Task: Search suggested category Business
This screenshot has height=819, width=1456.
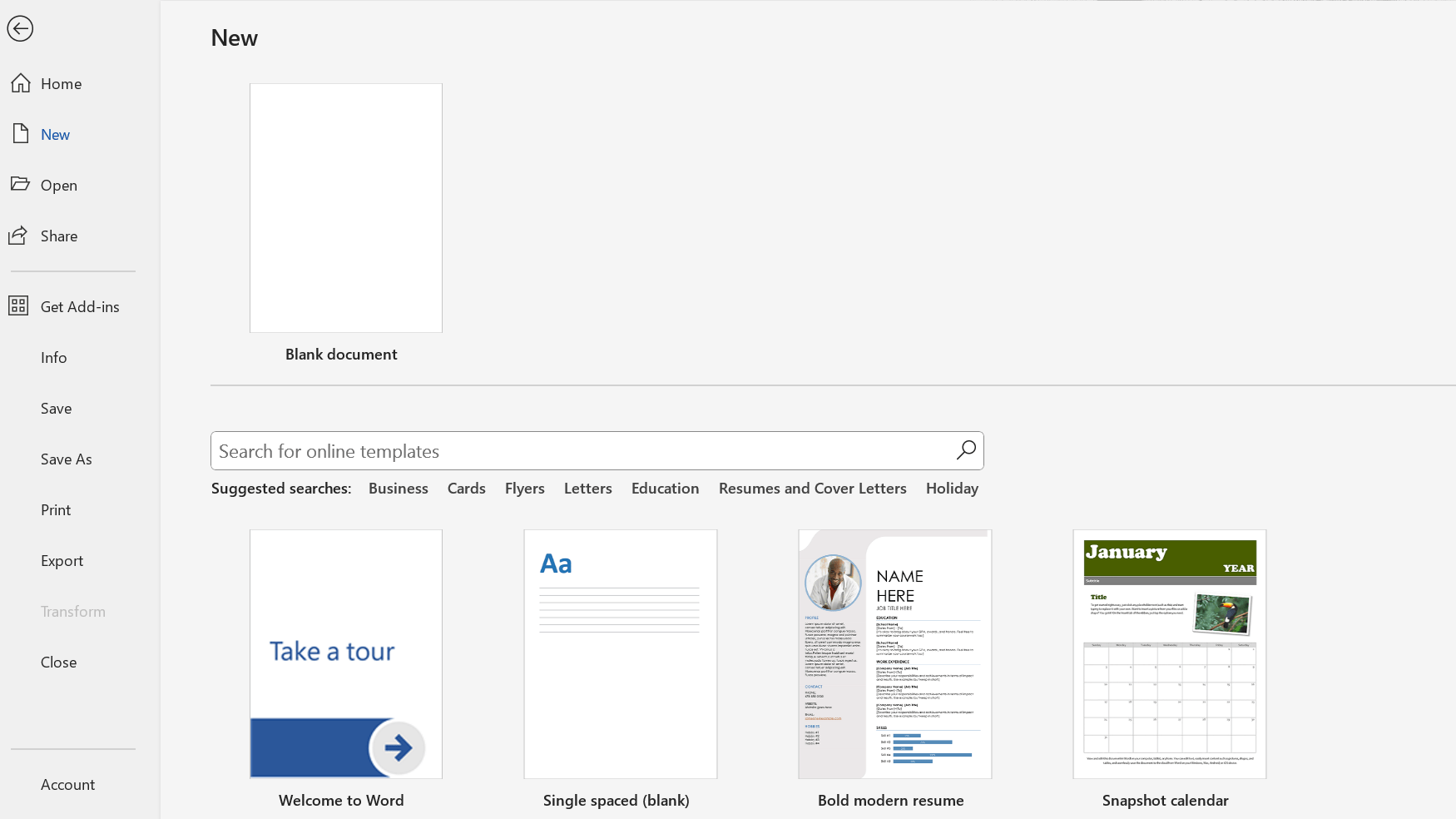Action: tap(399, 489)
